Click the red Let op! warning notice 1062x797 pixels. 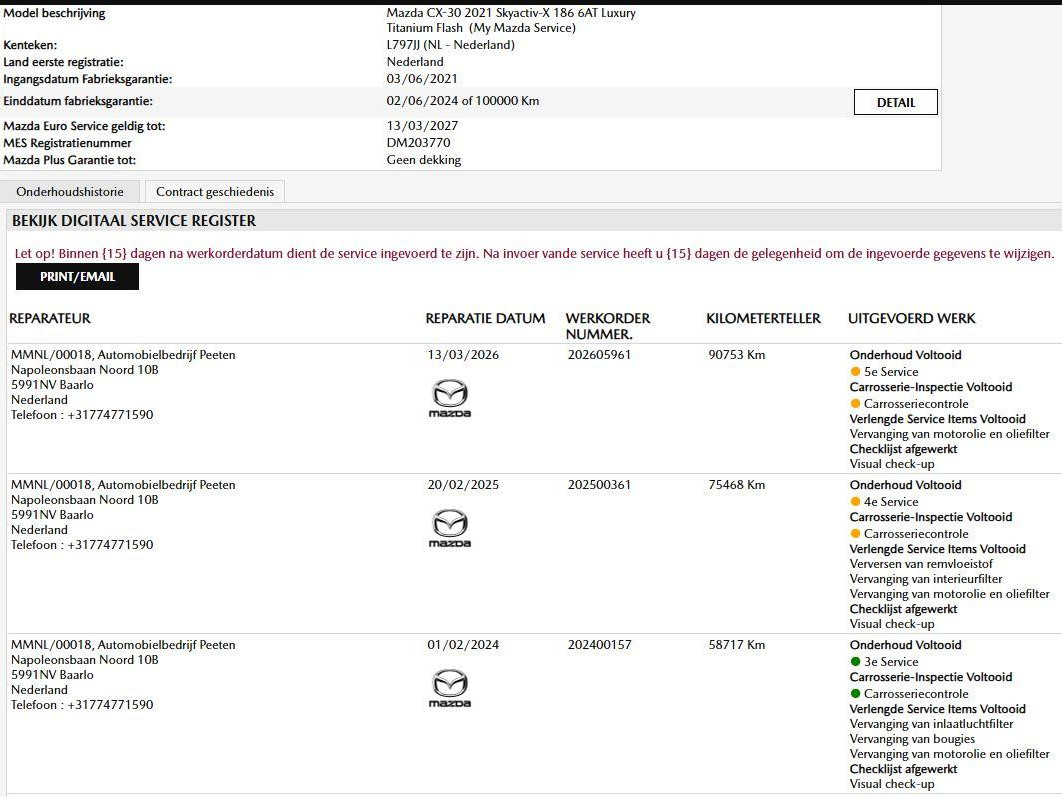click(534, 254)
